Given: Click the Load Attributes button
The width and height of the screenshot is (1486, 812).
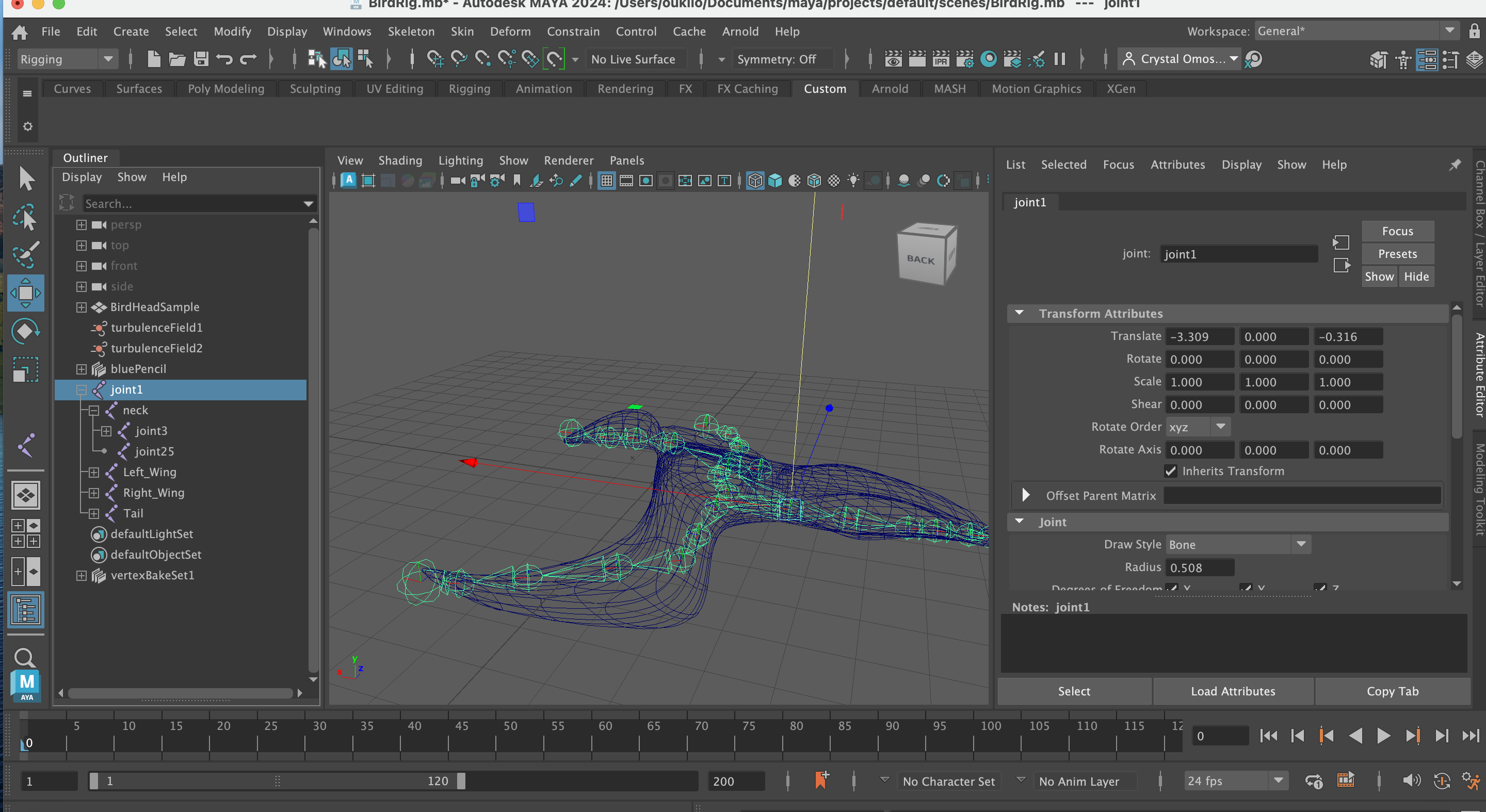Looking at the screenshot, I should click(1233, 691).
